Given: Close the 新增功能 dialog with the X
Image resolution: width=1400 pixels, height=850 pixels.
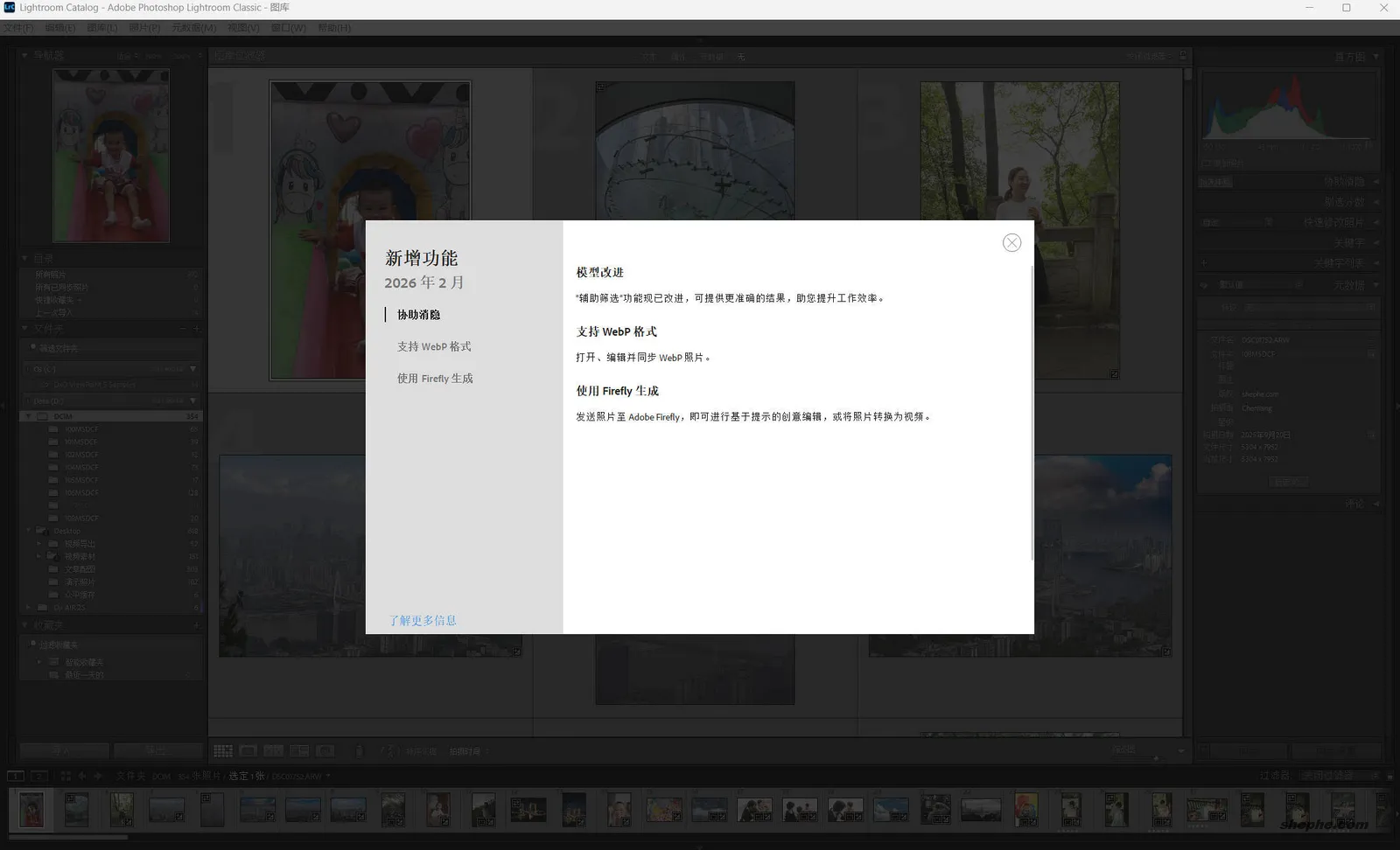Looking at the screenshot, I should click(1011, 242).
